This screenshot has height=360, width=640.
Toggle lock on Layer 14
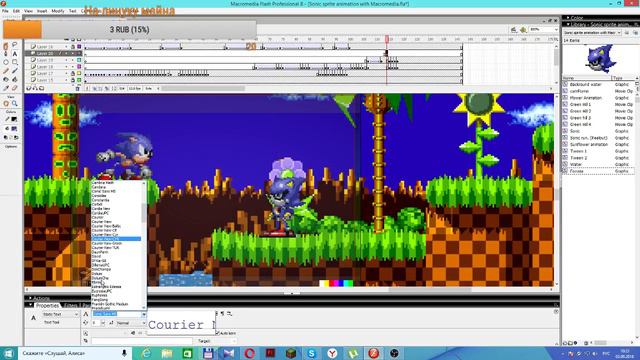pos(73,47)
